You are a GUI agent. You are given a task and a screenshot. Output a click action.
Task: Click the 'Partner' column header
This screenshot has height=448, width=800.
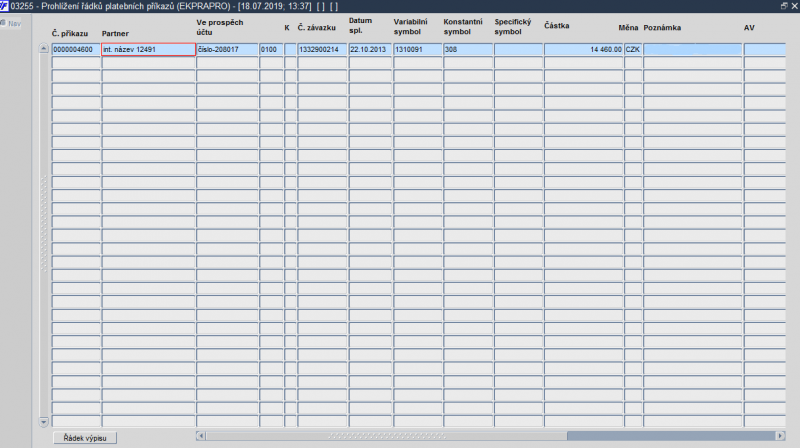click(115, 34)
